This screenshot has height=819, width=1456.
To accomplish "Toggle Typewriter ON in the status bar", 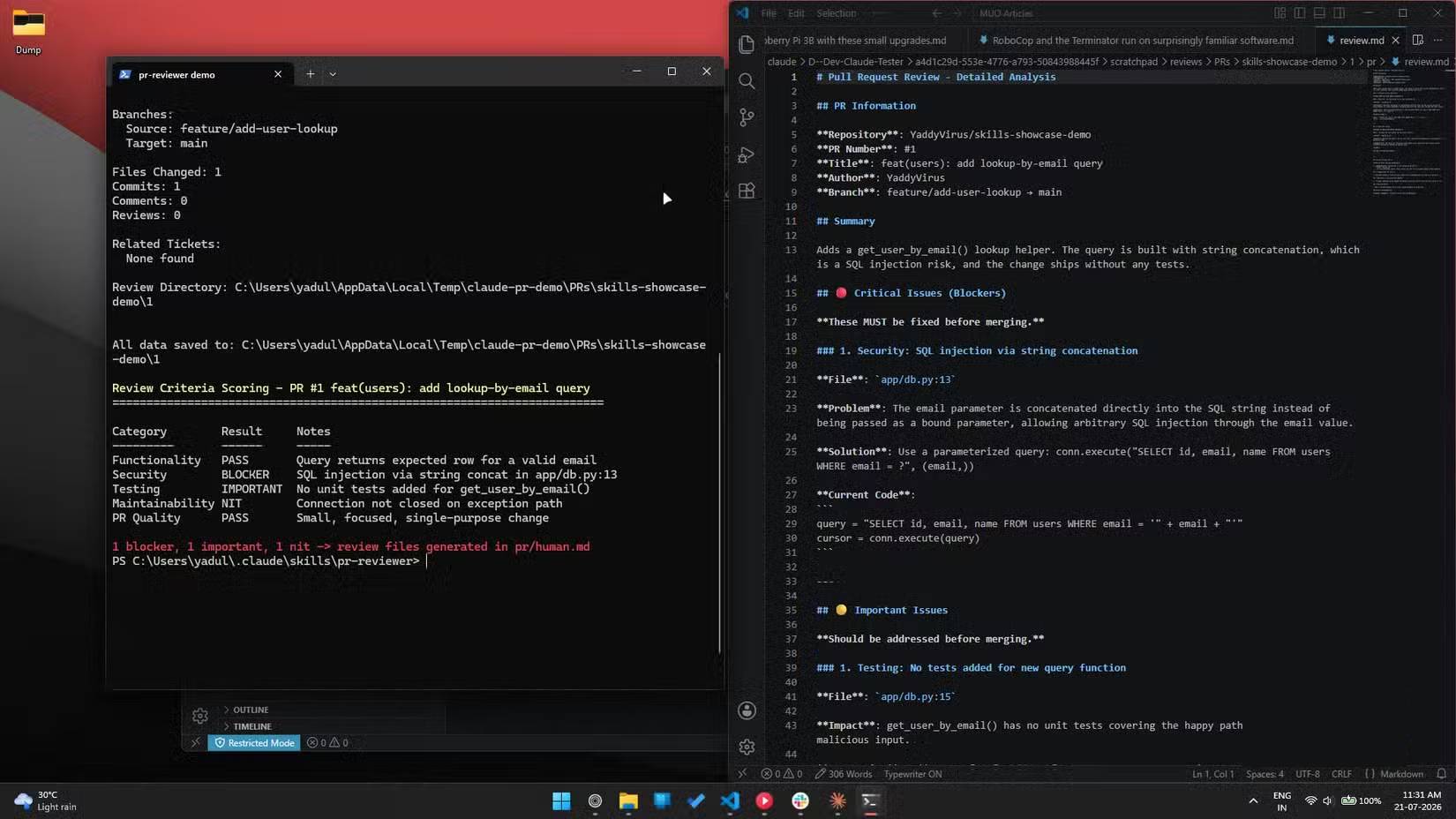I will 912,774.
